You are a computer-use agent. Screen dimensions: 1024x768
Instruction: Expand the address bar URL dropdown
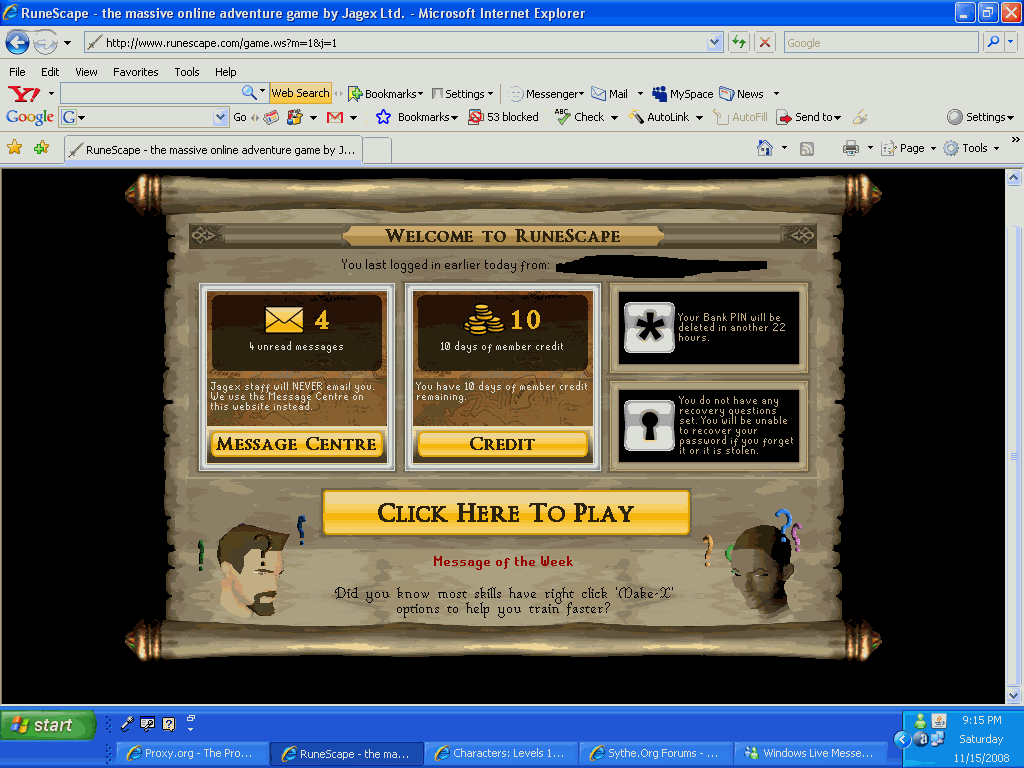click(x=714, y=42)
